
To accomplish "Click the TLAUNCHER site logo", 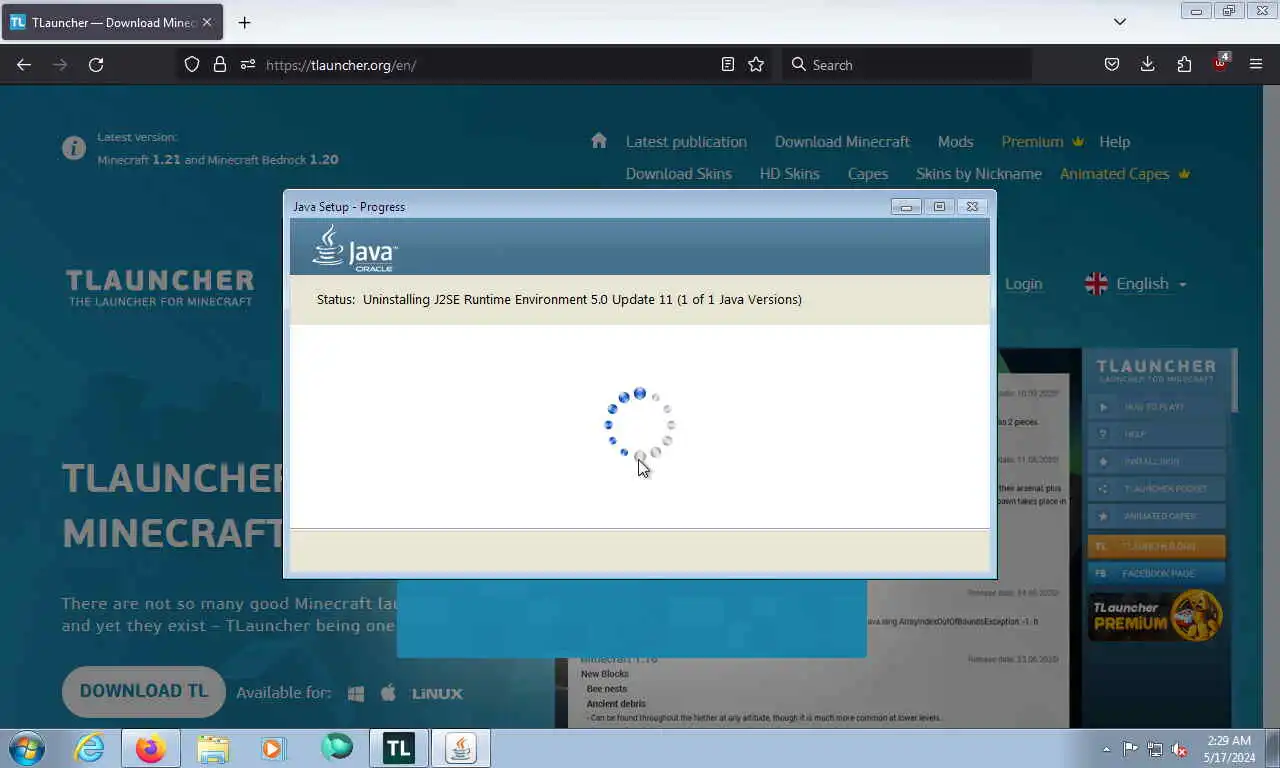I will 160,287.
